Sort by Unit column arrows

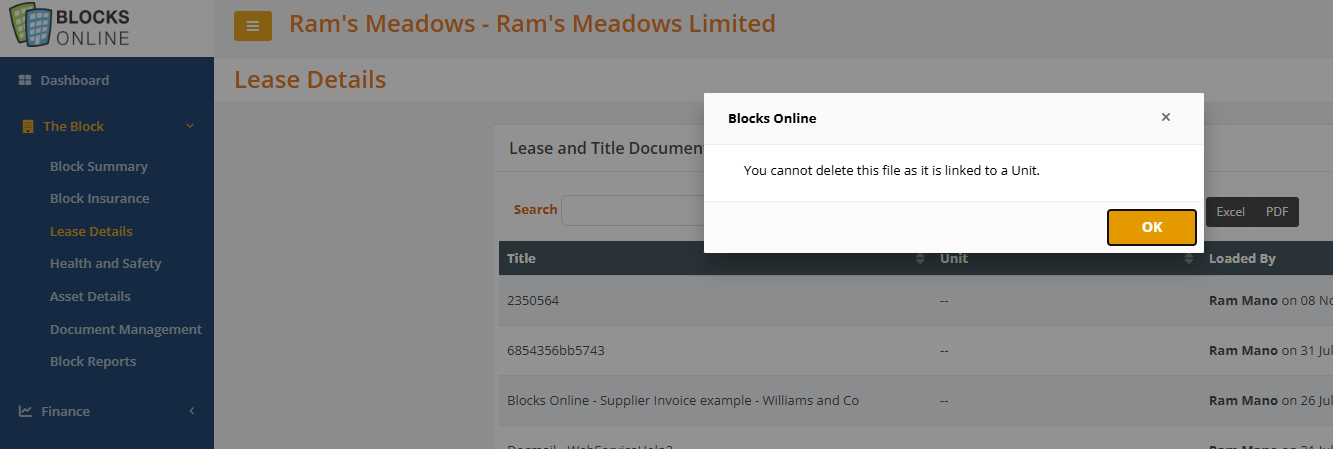1189,259
